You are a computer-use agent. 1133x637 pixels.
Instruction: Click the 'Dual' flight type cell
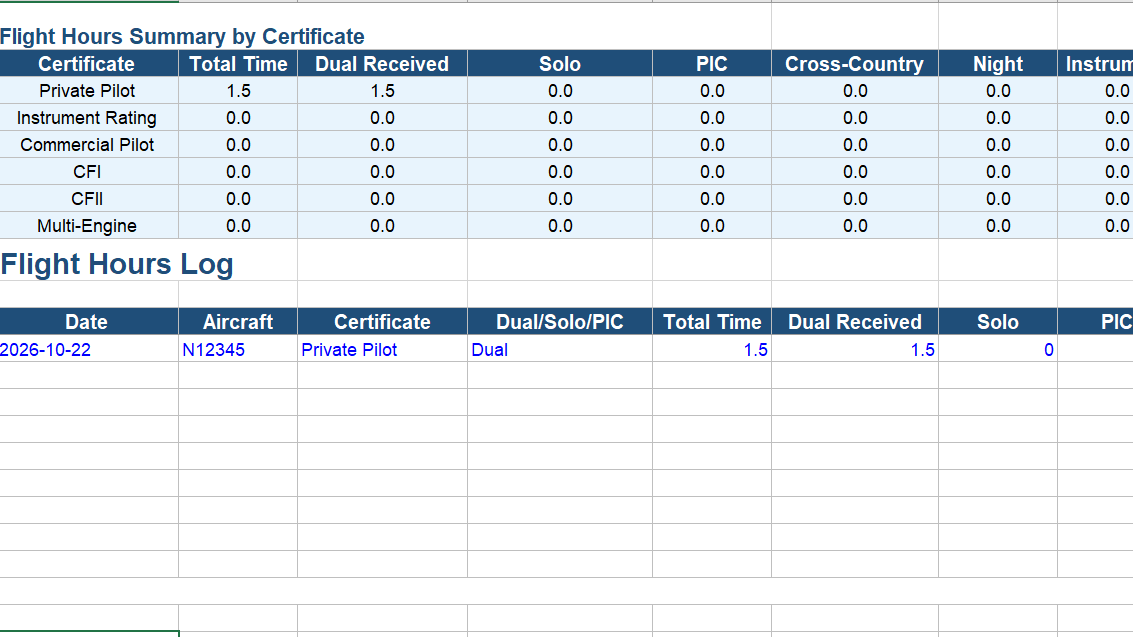[x=560, y=349]
